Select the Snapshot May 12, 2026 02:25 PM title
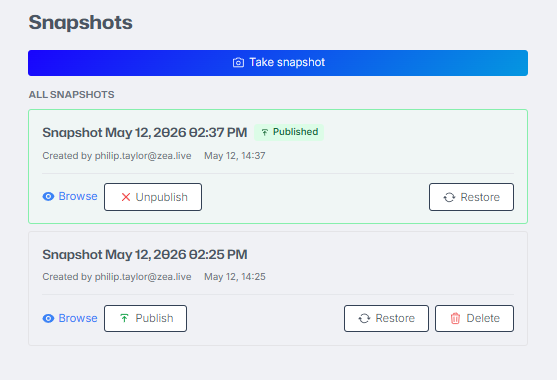This screenshot has height=380, width=557. coord(145,255)
